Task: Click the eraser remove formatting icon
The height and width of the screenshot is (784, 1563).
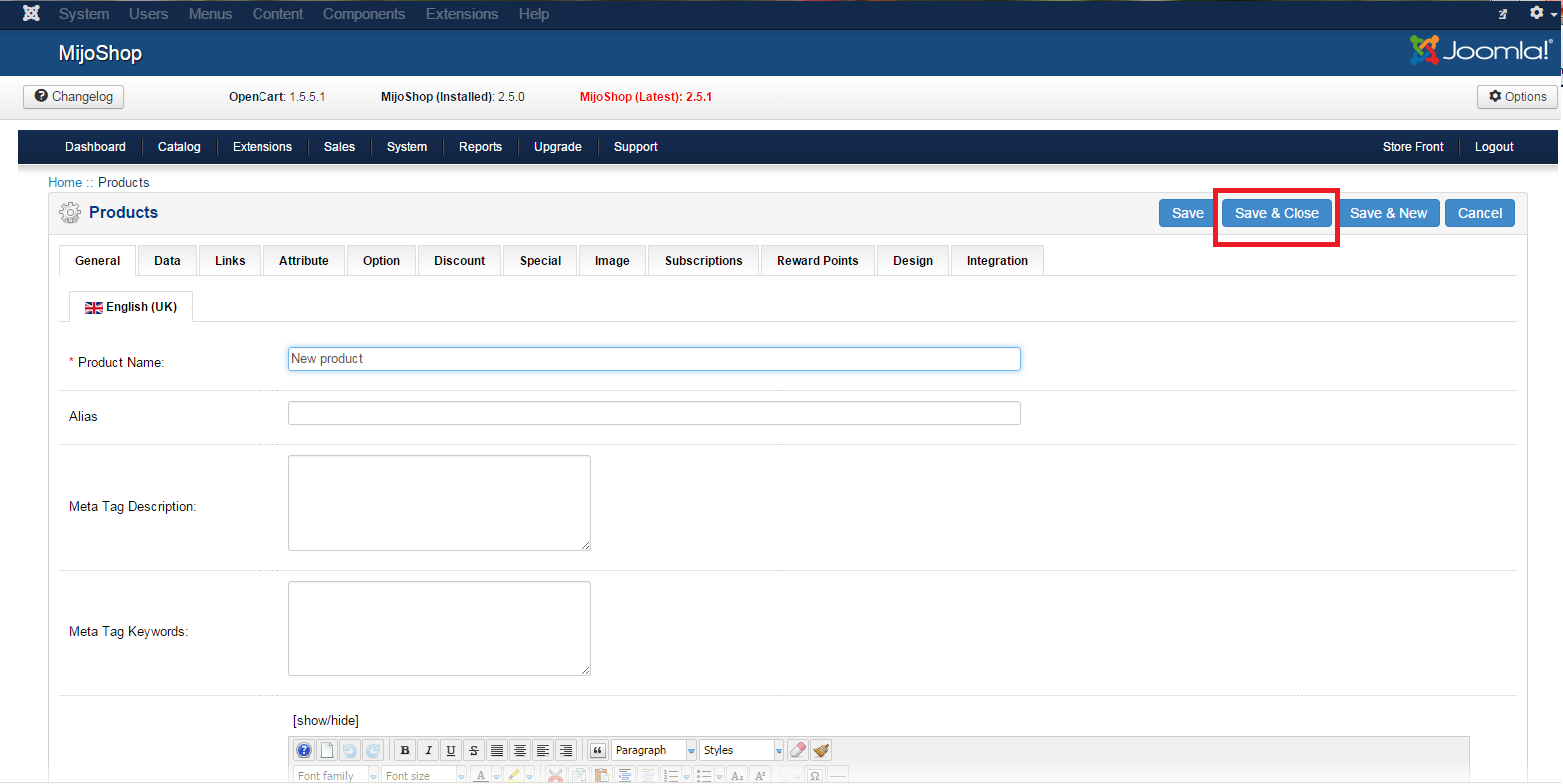Action: click(x=798, y=750)
